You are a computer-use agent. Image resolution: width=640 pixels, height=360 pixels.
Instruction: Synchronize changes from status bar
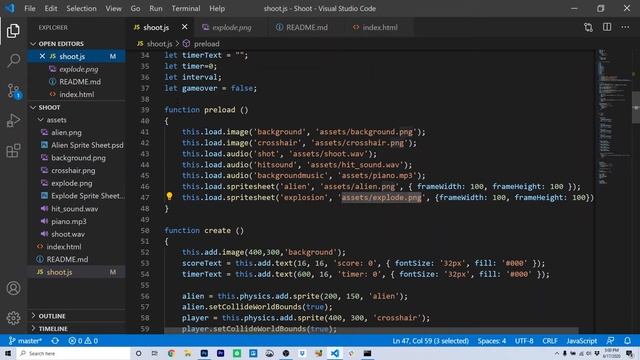pyautogui.click(x=55, y=340)
